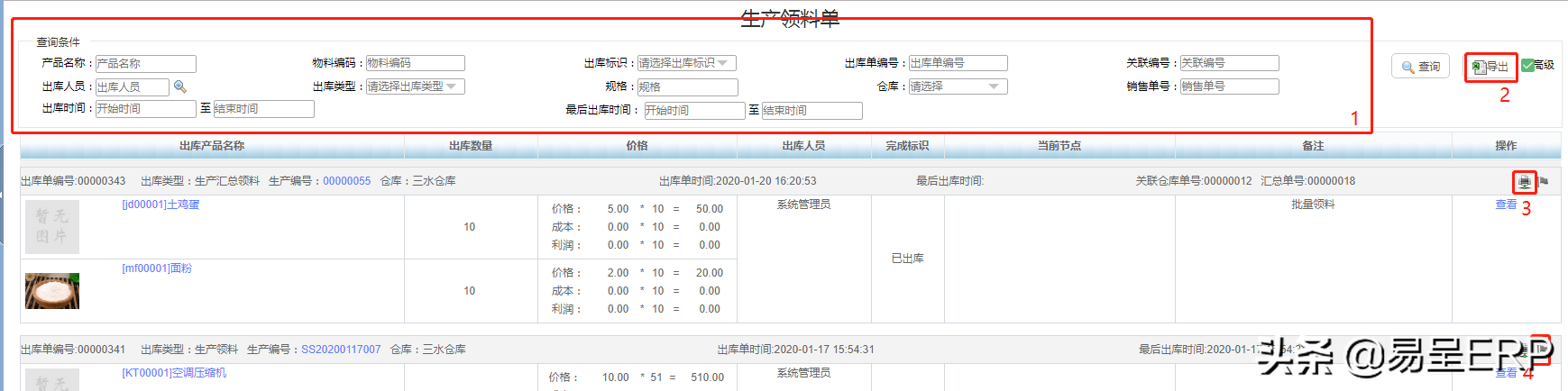Open production number link 00000055
The width and height of the screenshot is (1568, 391).
347,181
